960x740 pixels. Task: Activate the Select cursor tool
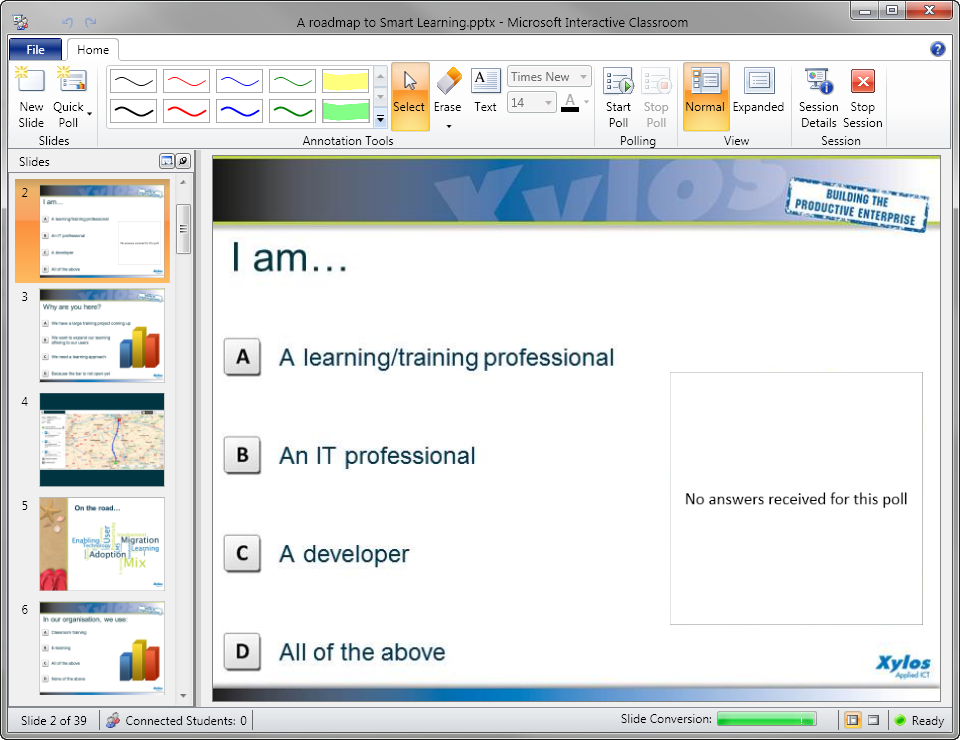pos(410,96)
